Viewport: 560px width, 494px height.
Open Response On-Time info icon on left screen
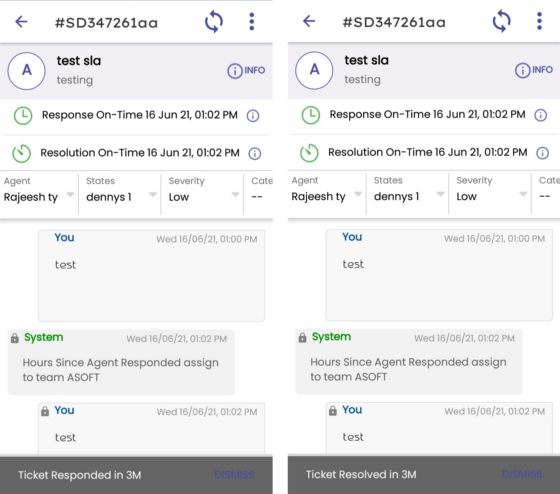253,116
